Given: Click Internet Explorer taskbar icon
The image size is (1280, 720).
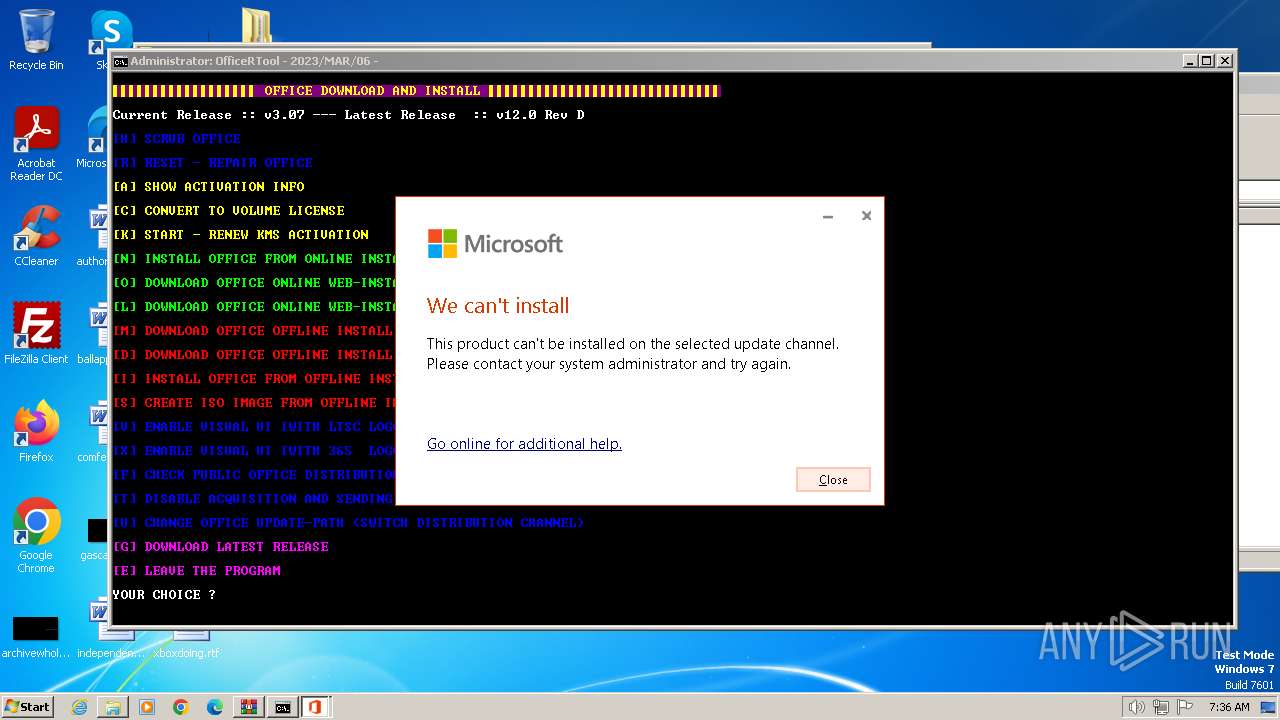Looking at the screenshot, I should coord(79,707).
